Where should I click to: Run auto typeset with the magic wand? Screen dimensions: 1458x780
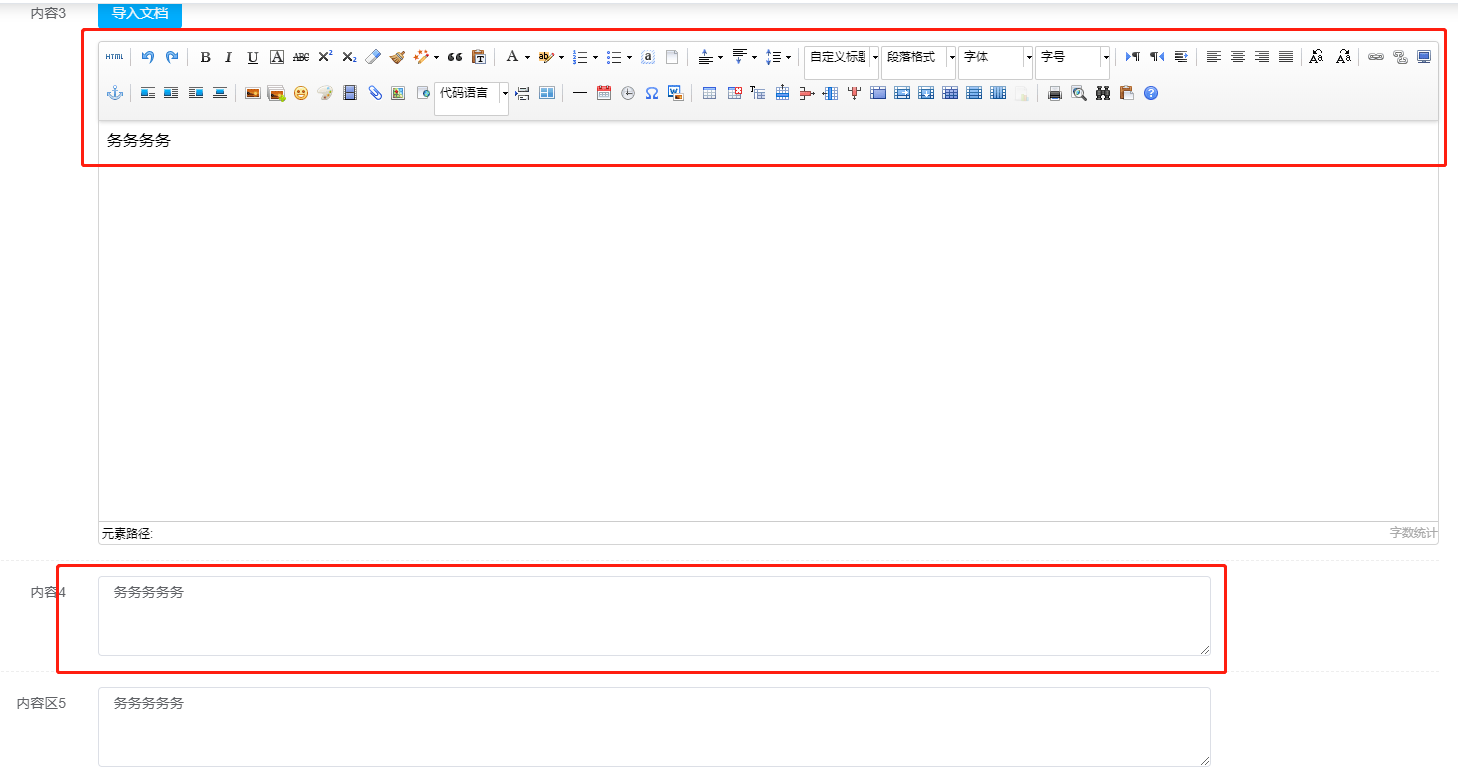coord(421,57)
